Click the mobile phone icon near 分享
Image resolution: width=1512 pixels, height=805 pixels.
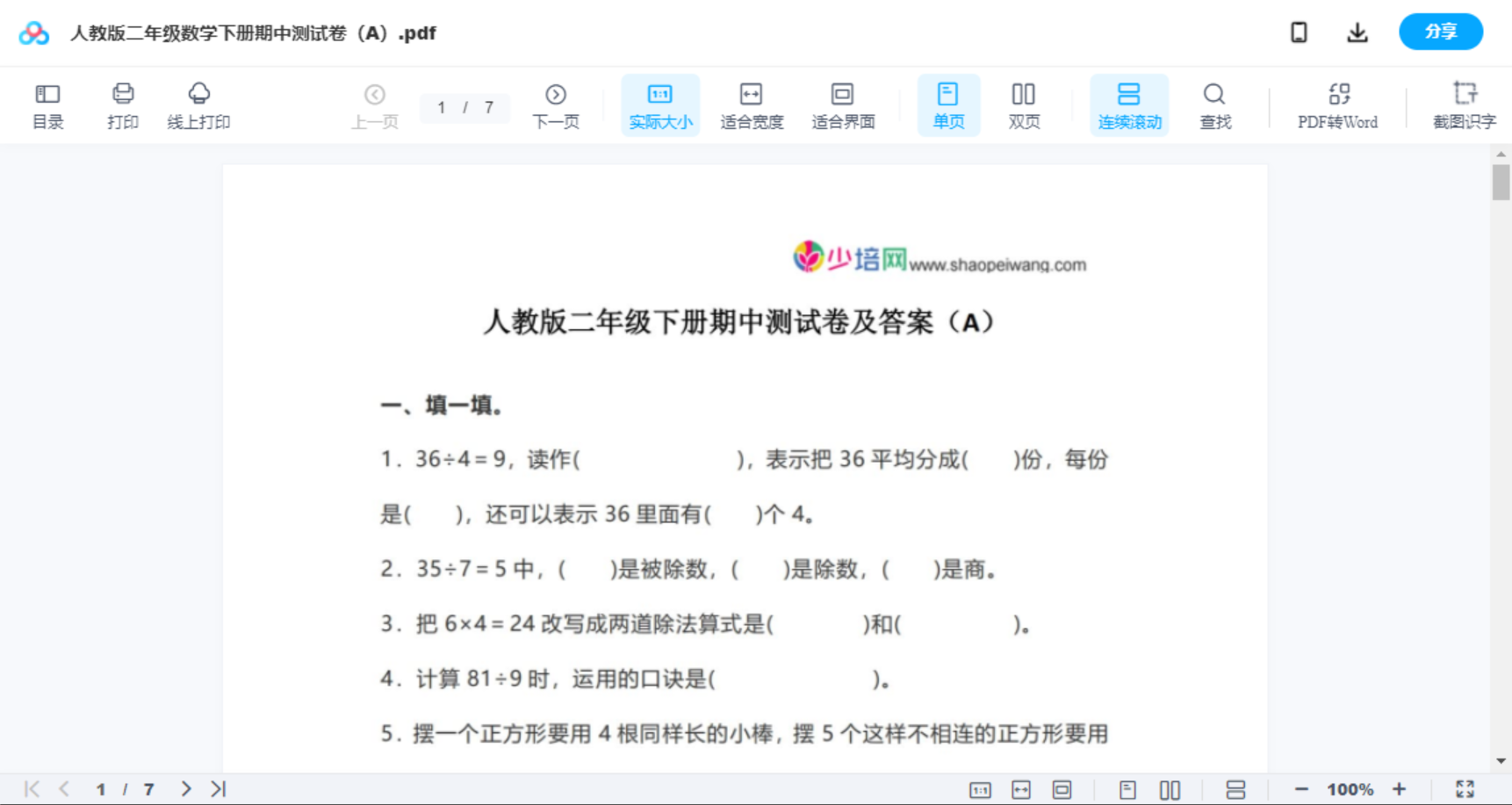click(x=1299, y=32)
